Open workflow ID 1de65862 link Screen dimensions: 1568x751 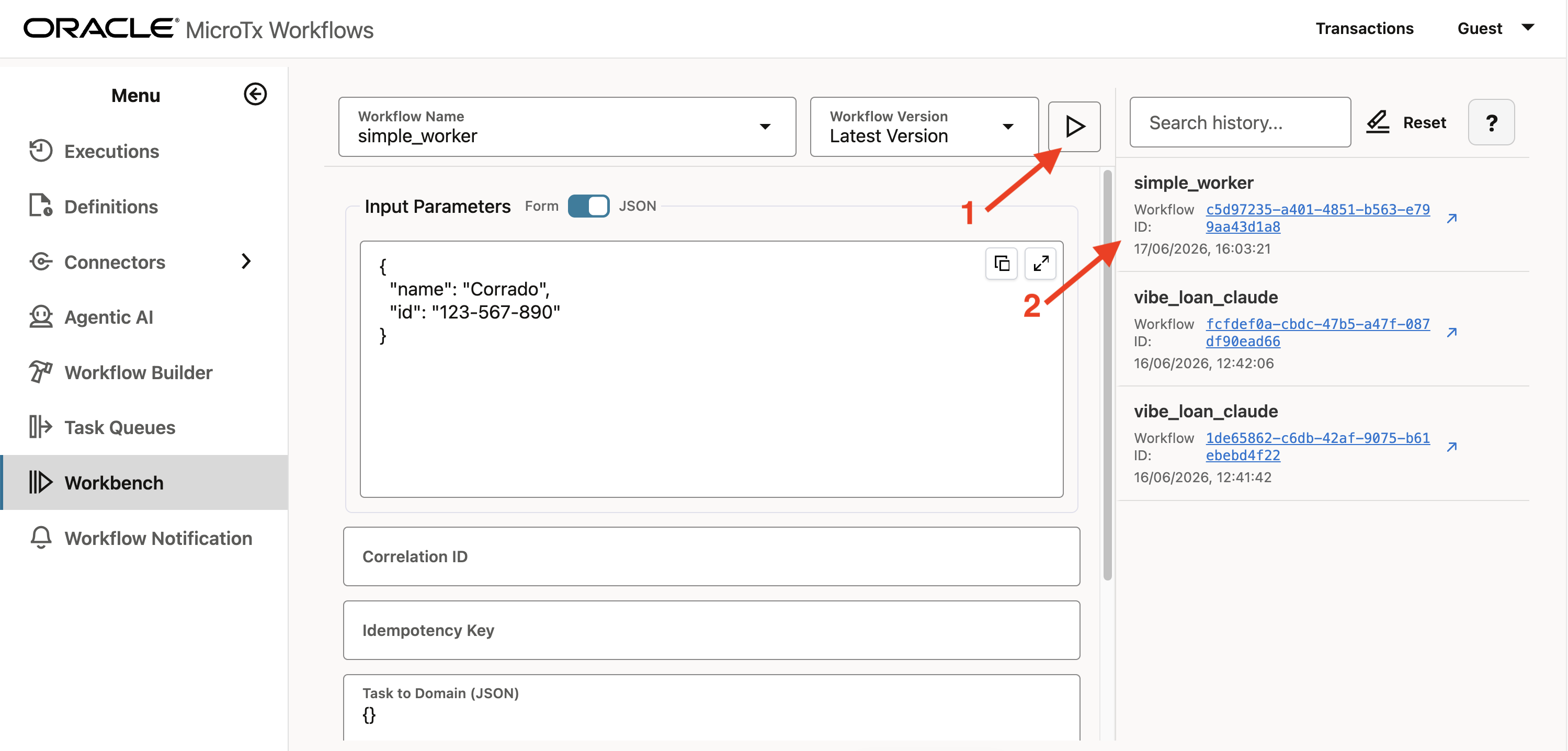[1317, 447]
